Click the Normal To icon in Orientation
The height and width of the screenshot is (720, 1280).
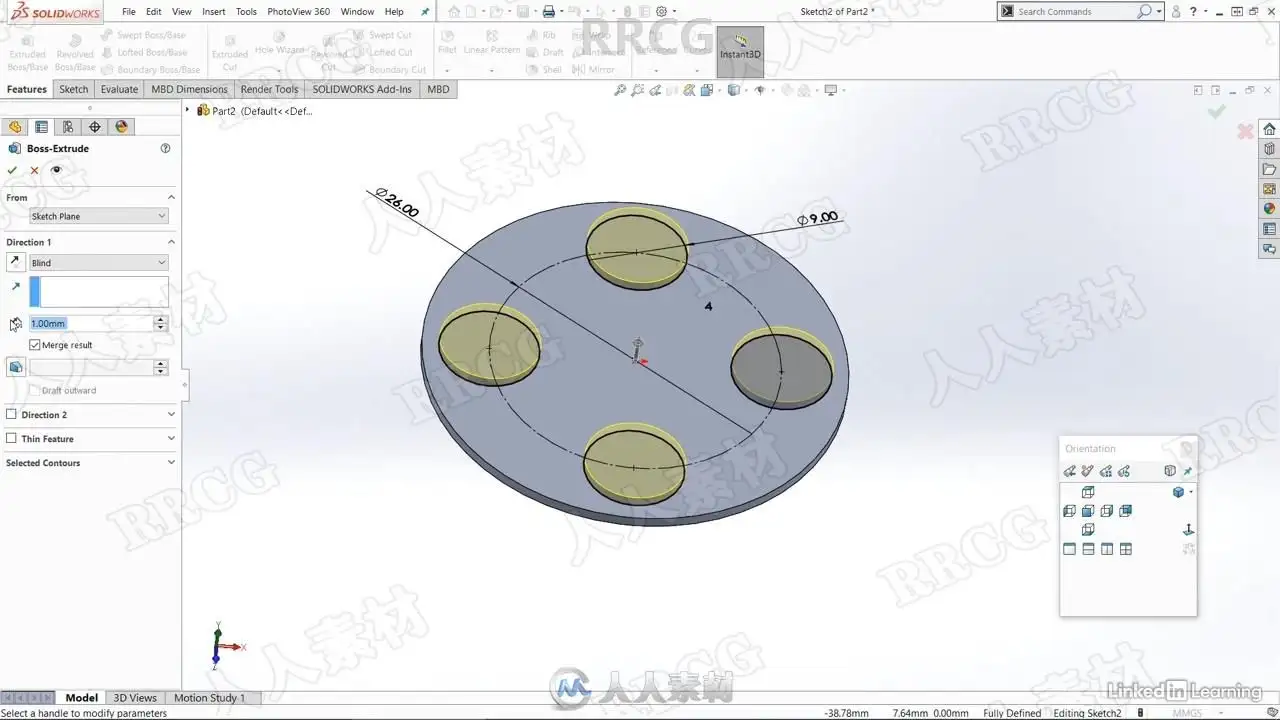[x=1188, y=530]
